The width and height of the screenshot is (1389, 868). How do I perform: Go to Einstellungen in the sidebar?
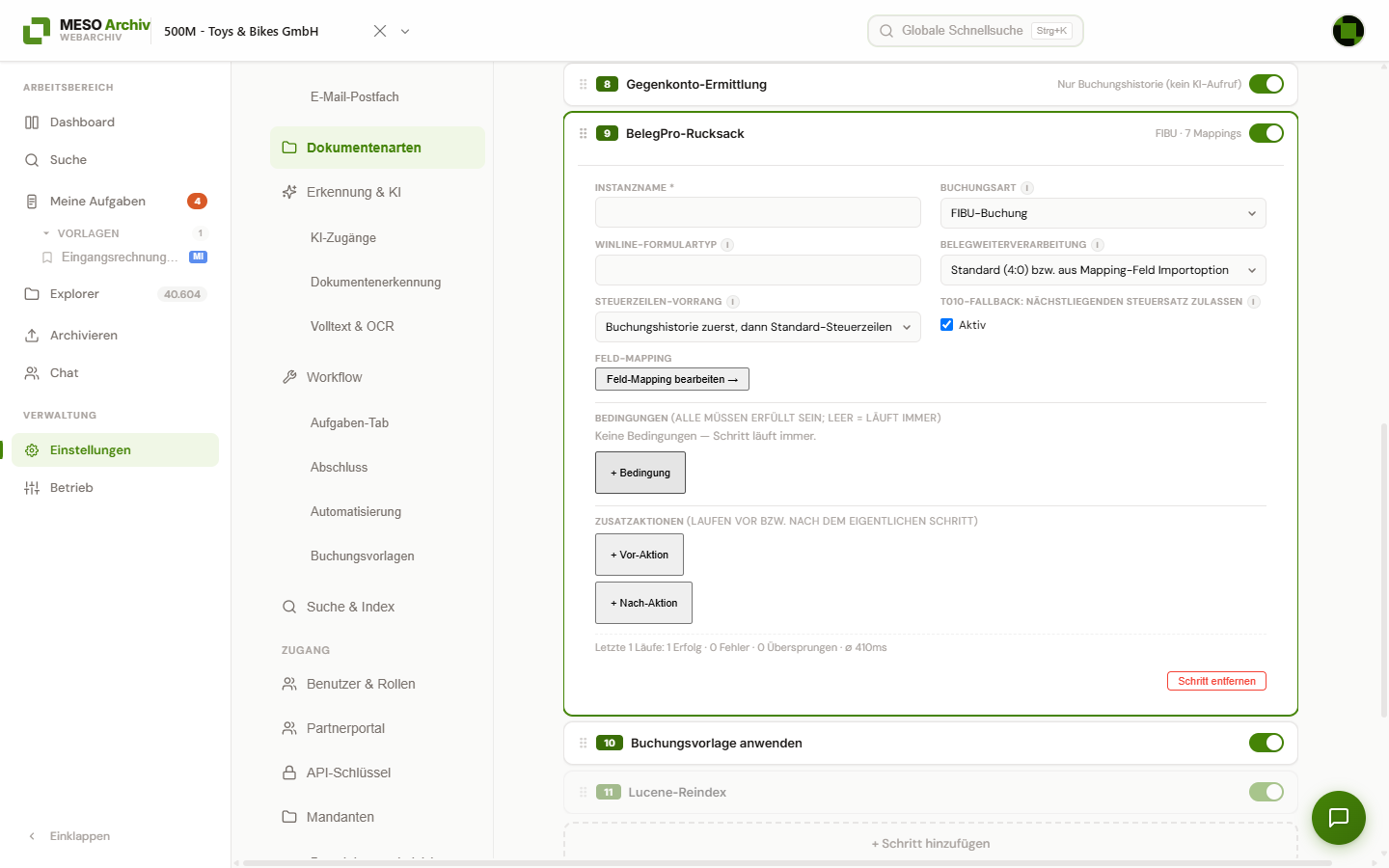[x=115, y=450]
